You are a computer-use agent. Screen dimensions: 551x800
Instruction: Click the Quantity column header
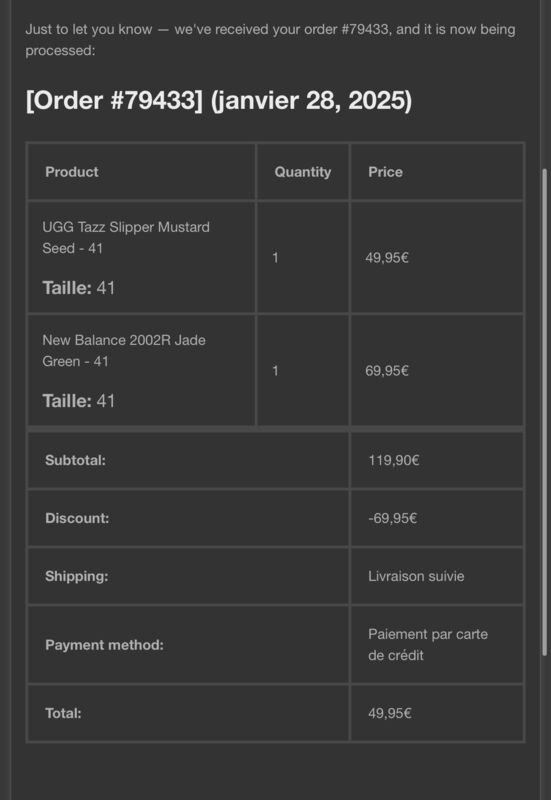tap(303, 172)
